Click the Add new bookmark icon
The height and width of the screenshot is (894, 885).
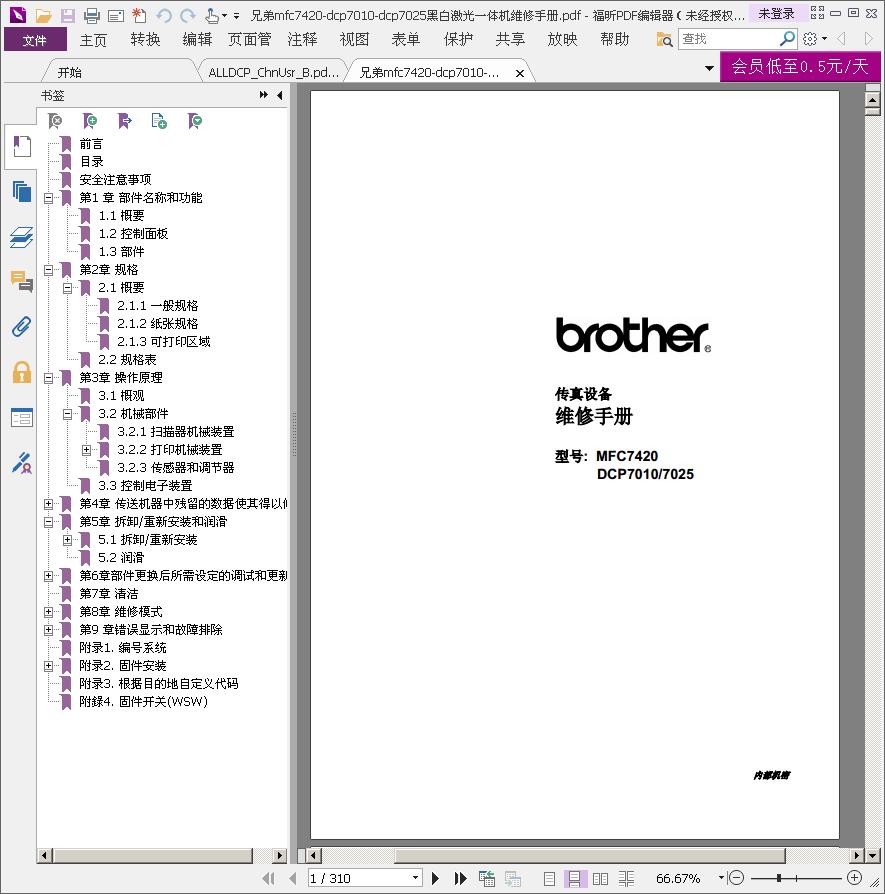pos(90,121)
